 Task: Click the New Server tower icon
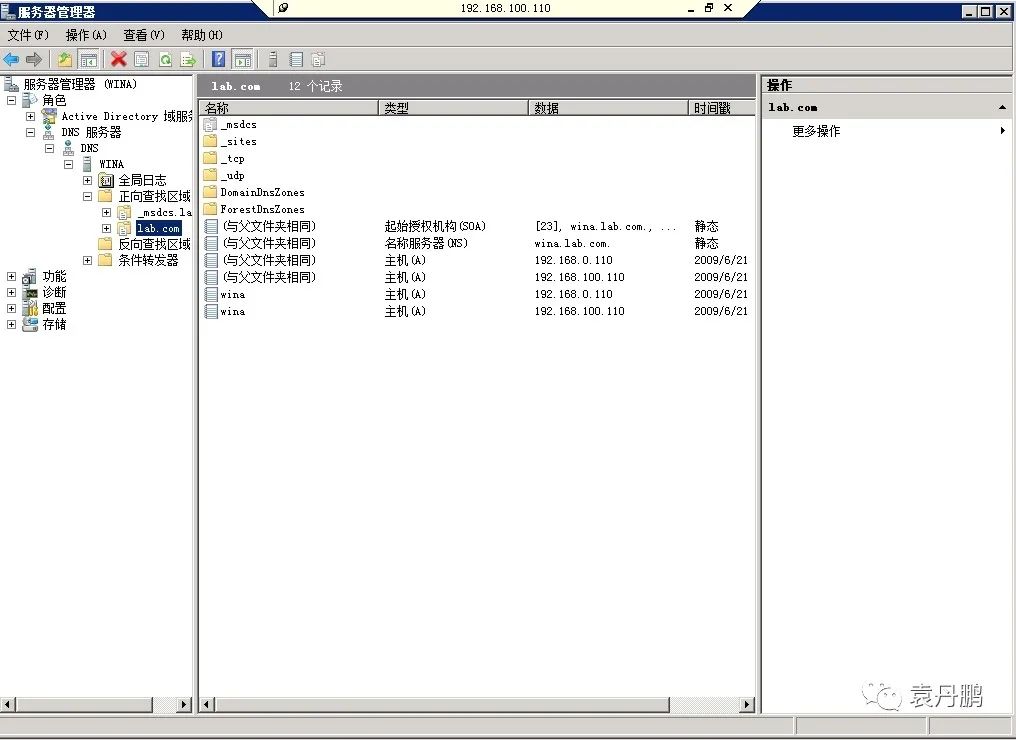click(273, 60)
